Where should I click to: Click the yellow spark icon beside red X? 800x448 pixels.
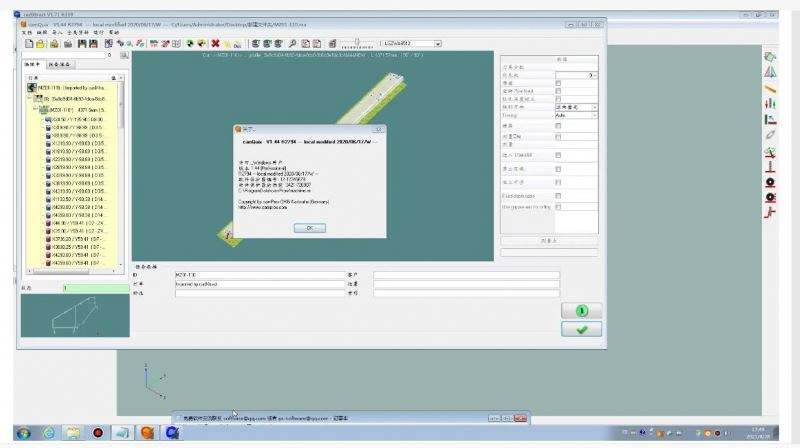227,44
